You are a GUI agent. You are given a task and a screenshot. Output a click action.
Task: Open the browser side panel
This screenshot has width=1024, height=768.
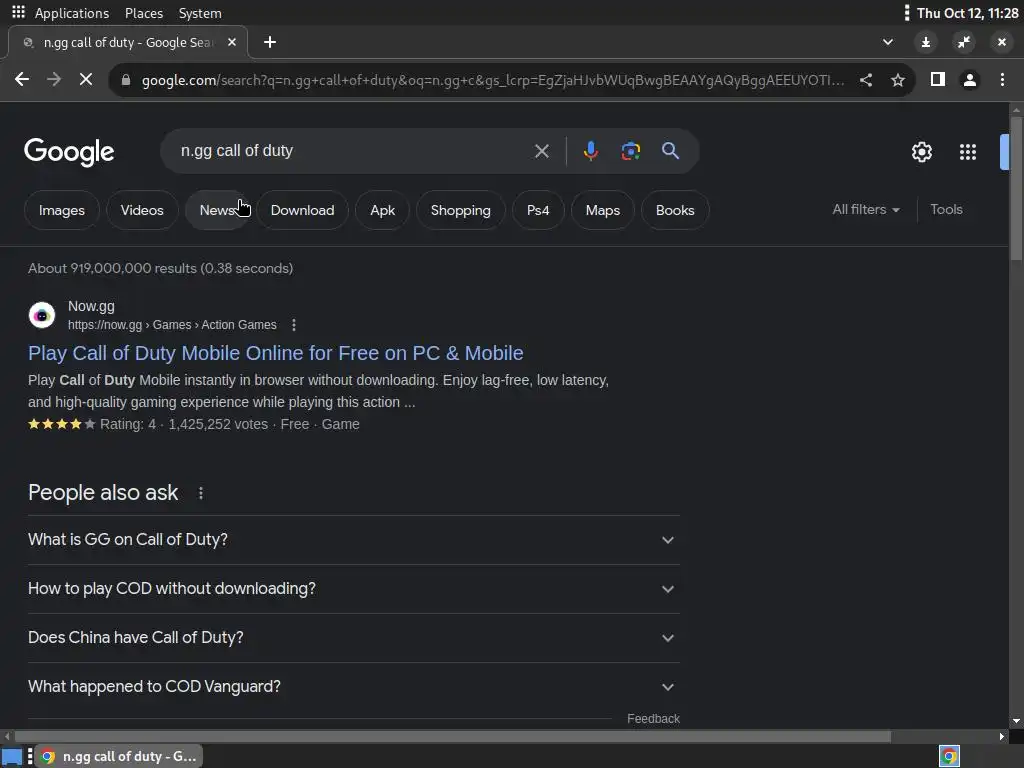tap(938, 80)
